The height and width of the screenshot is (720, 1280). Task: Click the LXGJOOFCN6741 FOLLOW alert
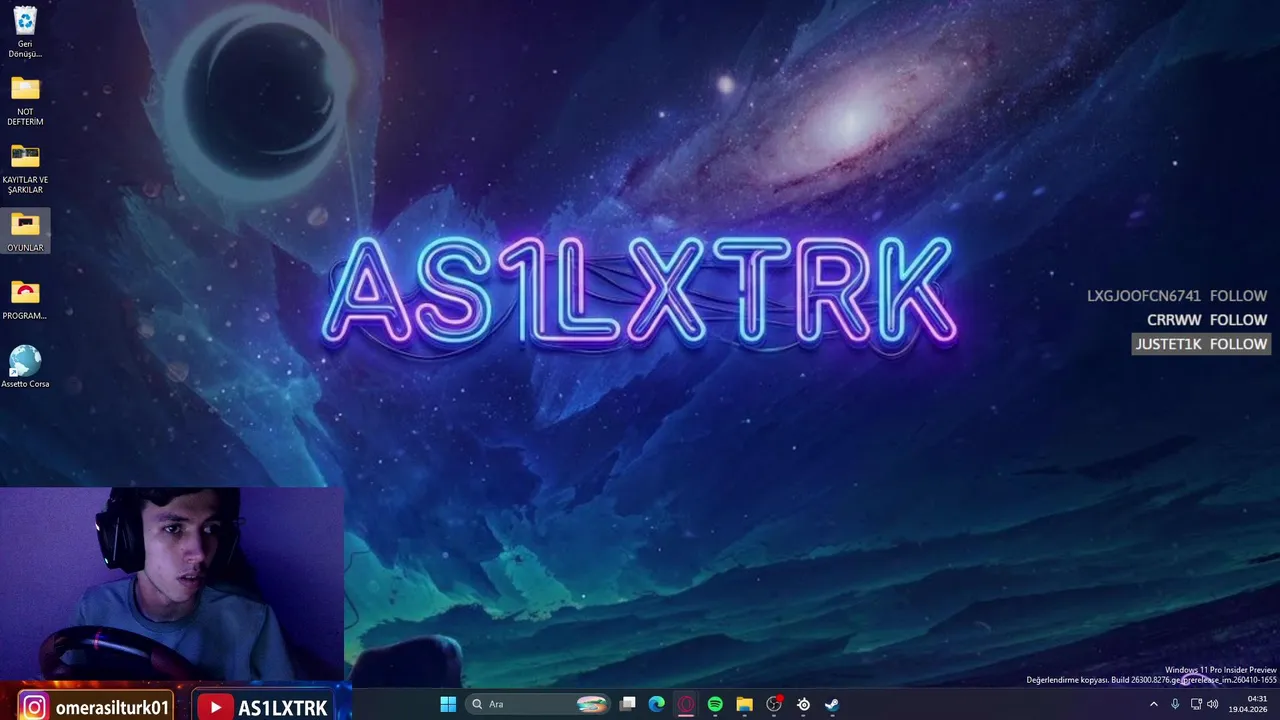(1177, 296)
